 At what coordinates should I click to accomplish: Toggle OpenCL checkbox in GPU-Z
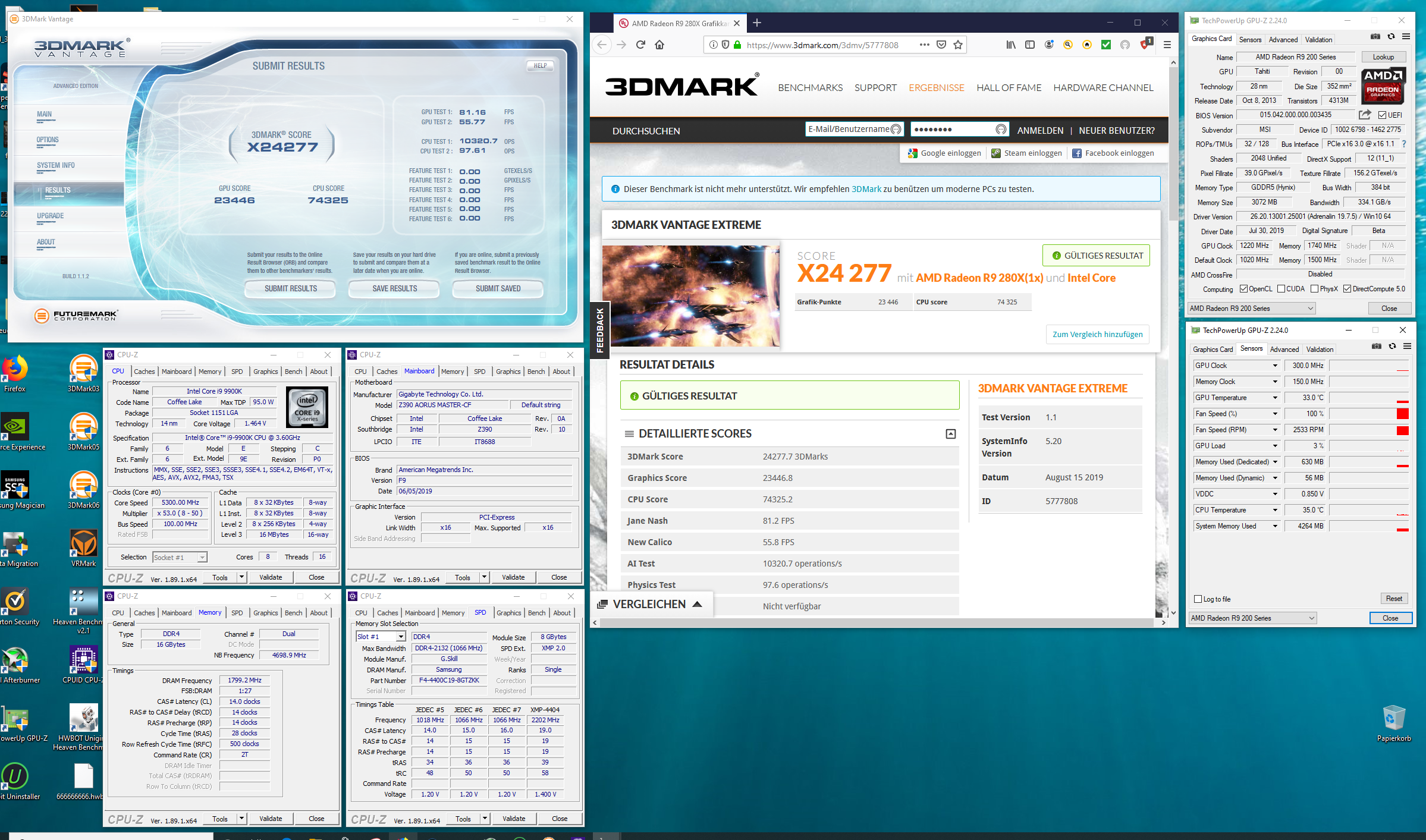[1243, 289]
